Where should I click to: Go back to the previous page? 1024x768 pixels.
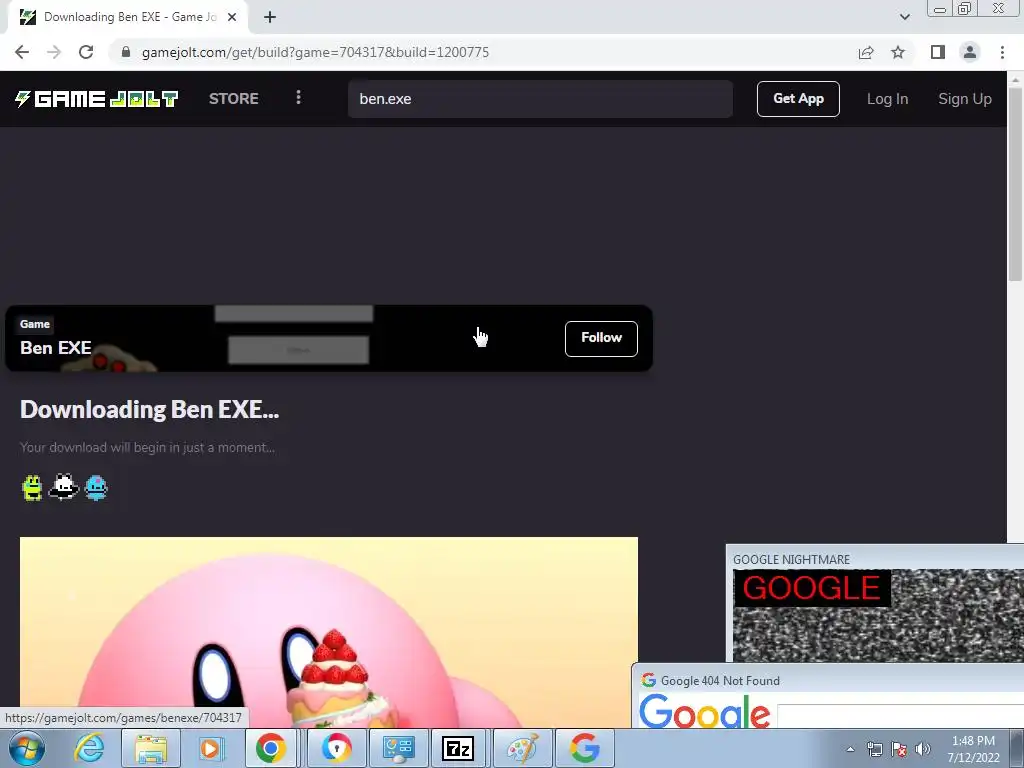(22, 52)
